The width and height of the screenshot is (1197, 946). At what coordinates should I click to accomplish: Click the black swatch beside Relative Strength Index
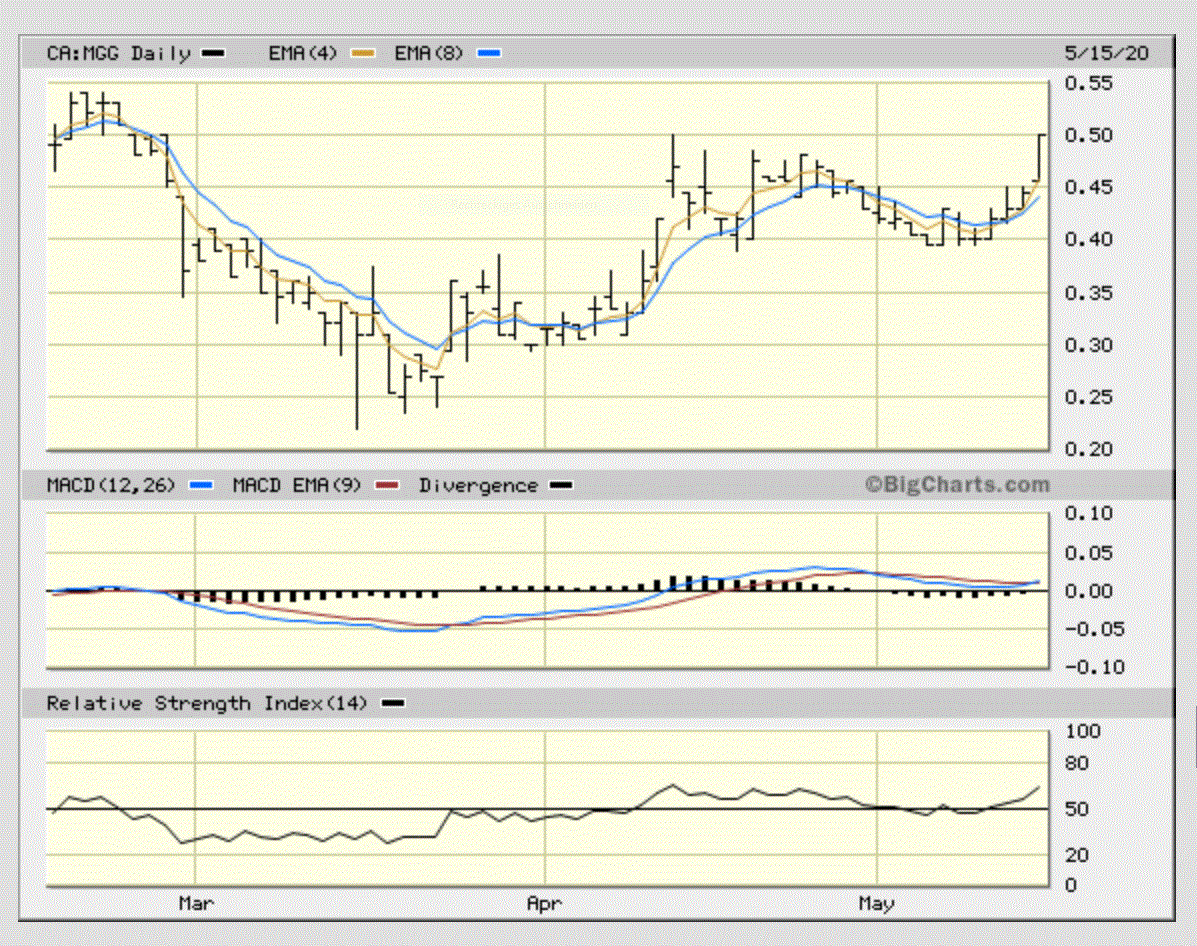click(x=393, y=703)
